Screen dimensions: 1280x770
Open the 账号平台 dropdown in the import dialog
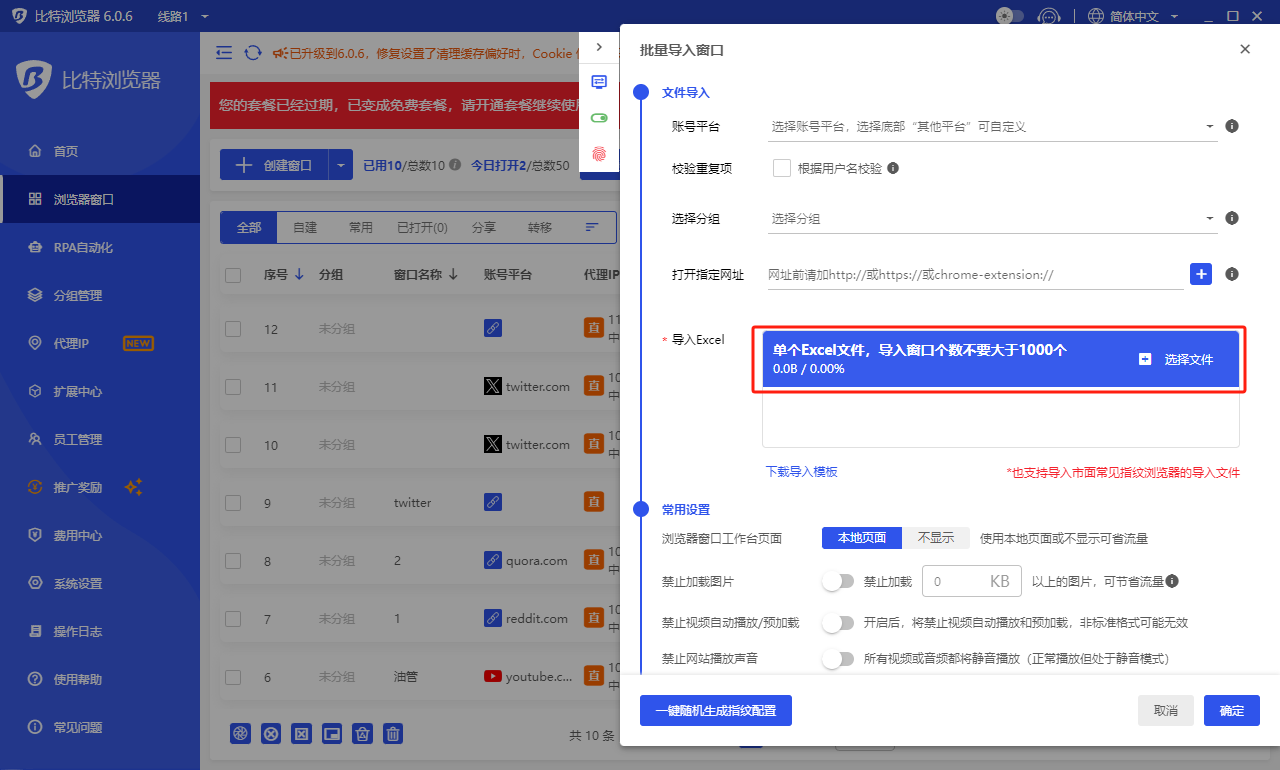click(993, 127)
